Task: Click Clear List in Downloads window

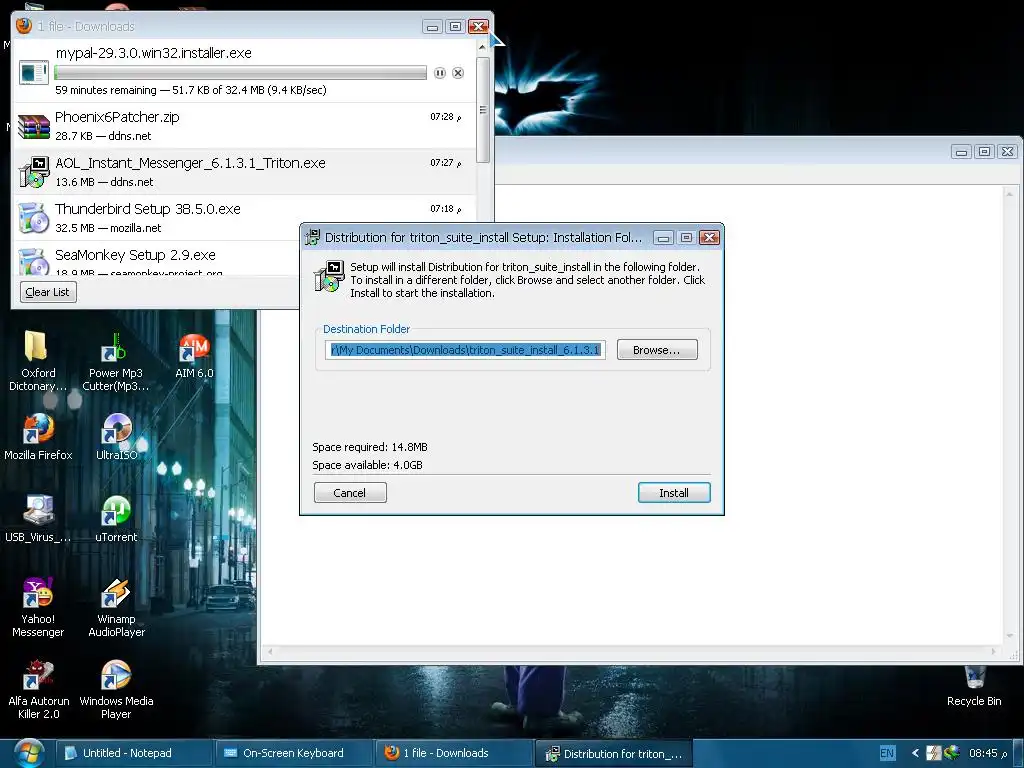Action: click(x=48, y=292)
